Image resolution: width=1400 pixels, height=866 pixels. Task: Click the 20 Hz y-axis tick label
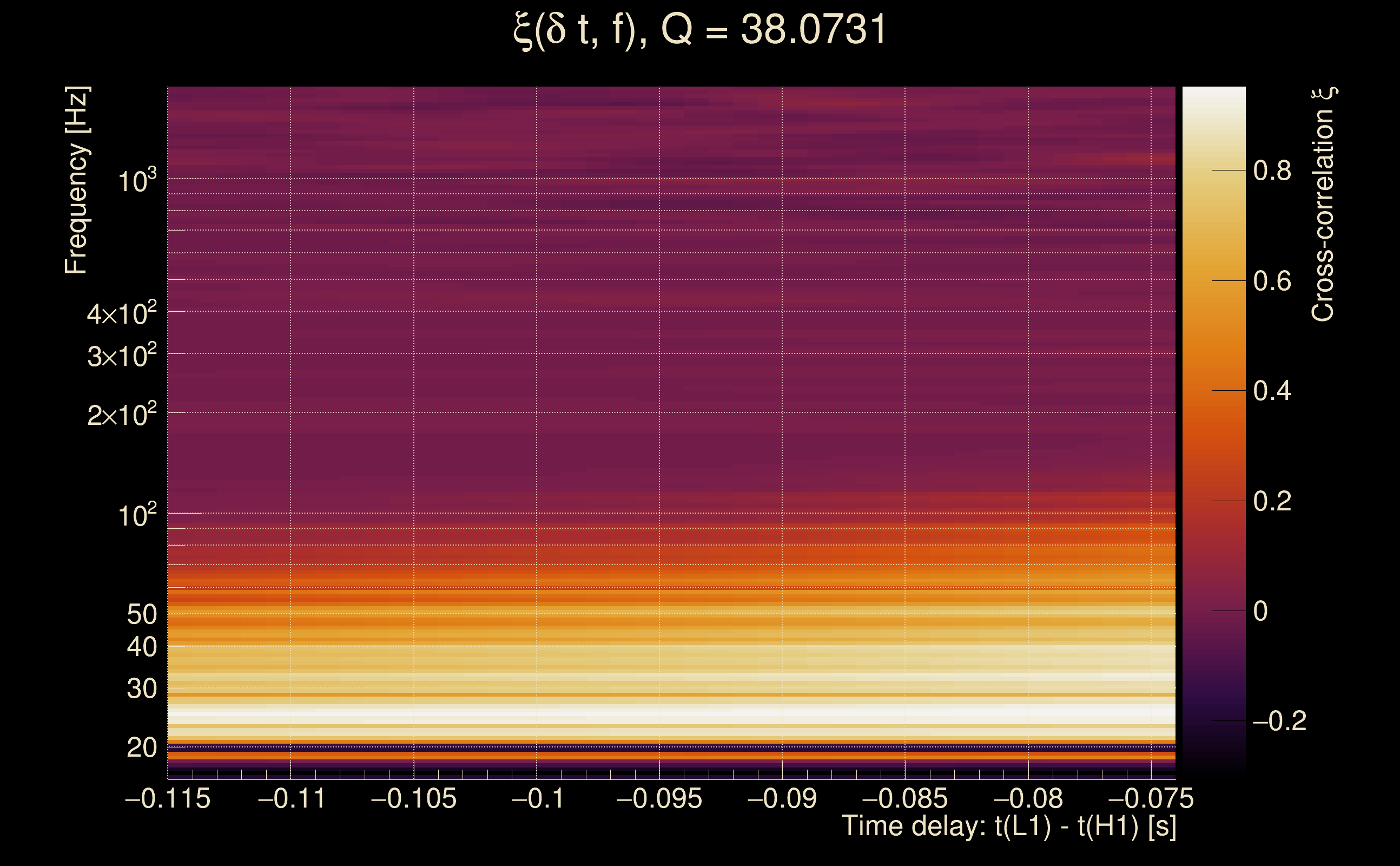pos(141,748)
